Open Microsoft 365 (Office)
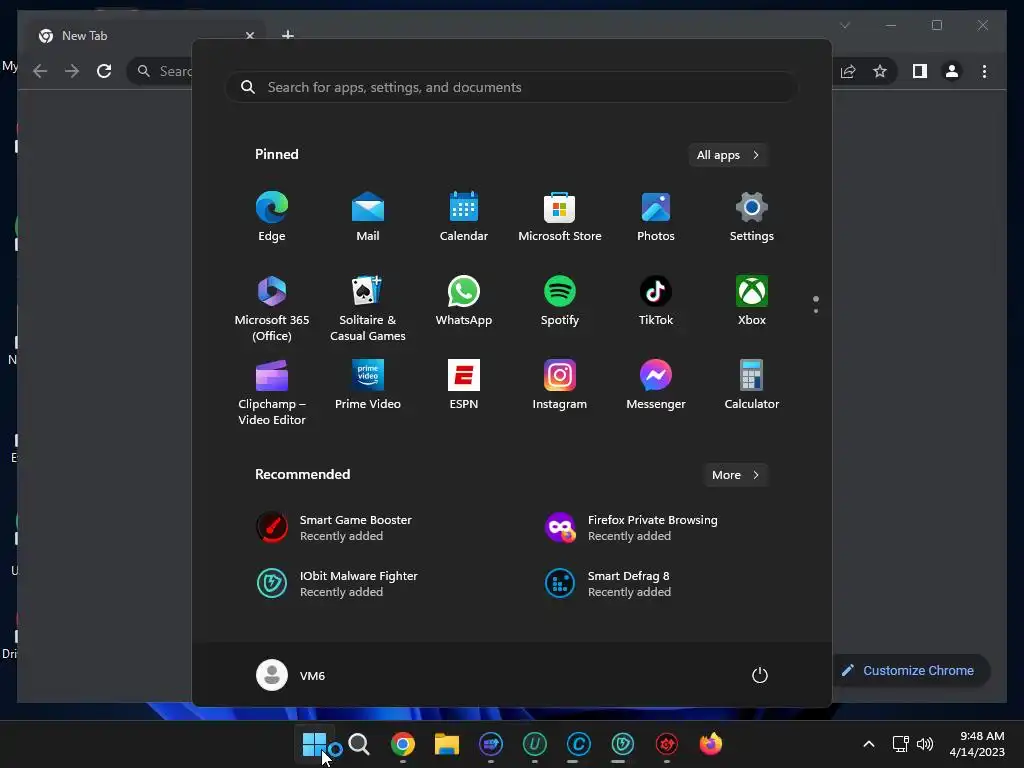1024x768 pixels. pyautogui.click(x=272, y=308)
